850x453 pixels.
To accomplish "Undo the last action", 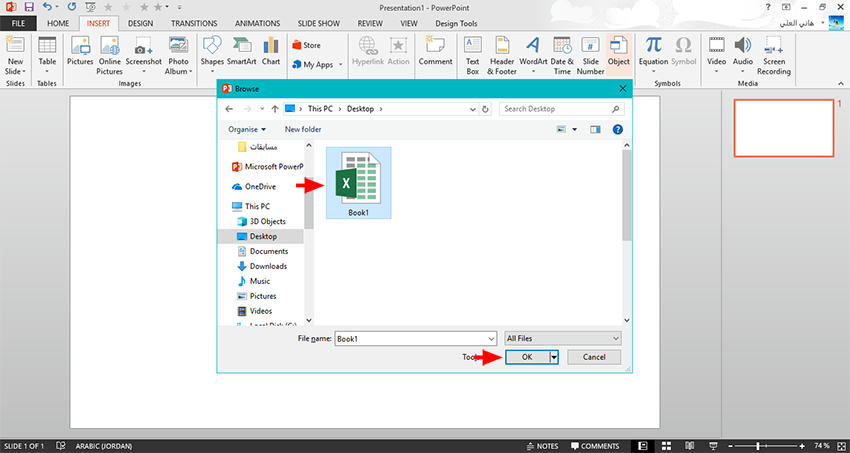I will (47, 7).
